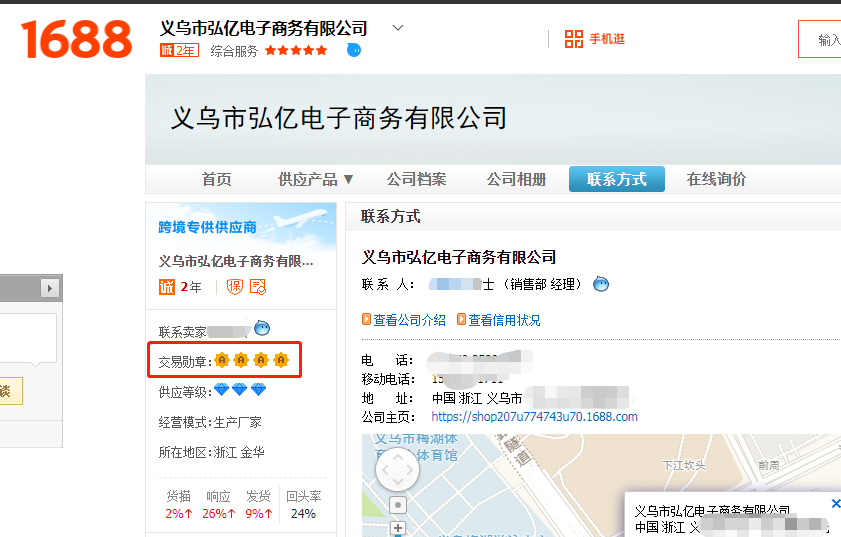
Task: Click the 响应 26% rating value
Action: (218, 514)
